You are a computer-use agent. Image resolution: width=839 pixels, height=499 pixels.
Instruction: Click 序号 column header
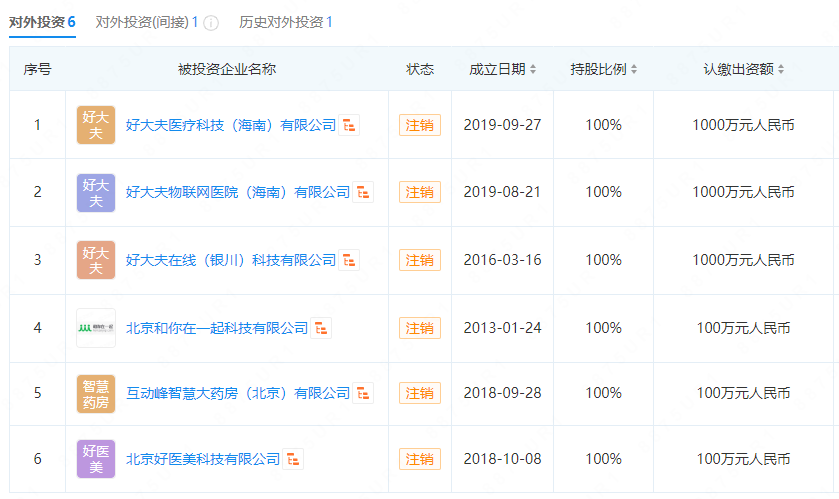pyautogui.click(x=37, y=69)
